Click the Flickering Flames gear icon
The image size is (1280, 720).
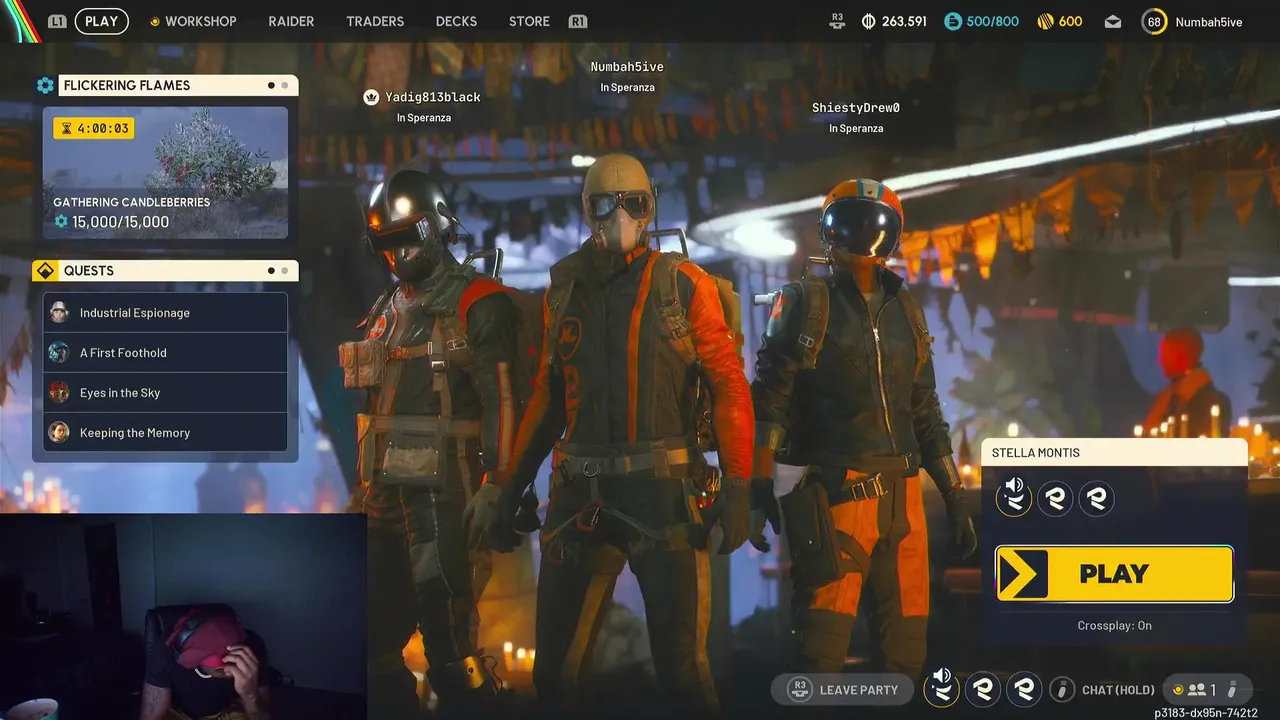point(45,85)
